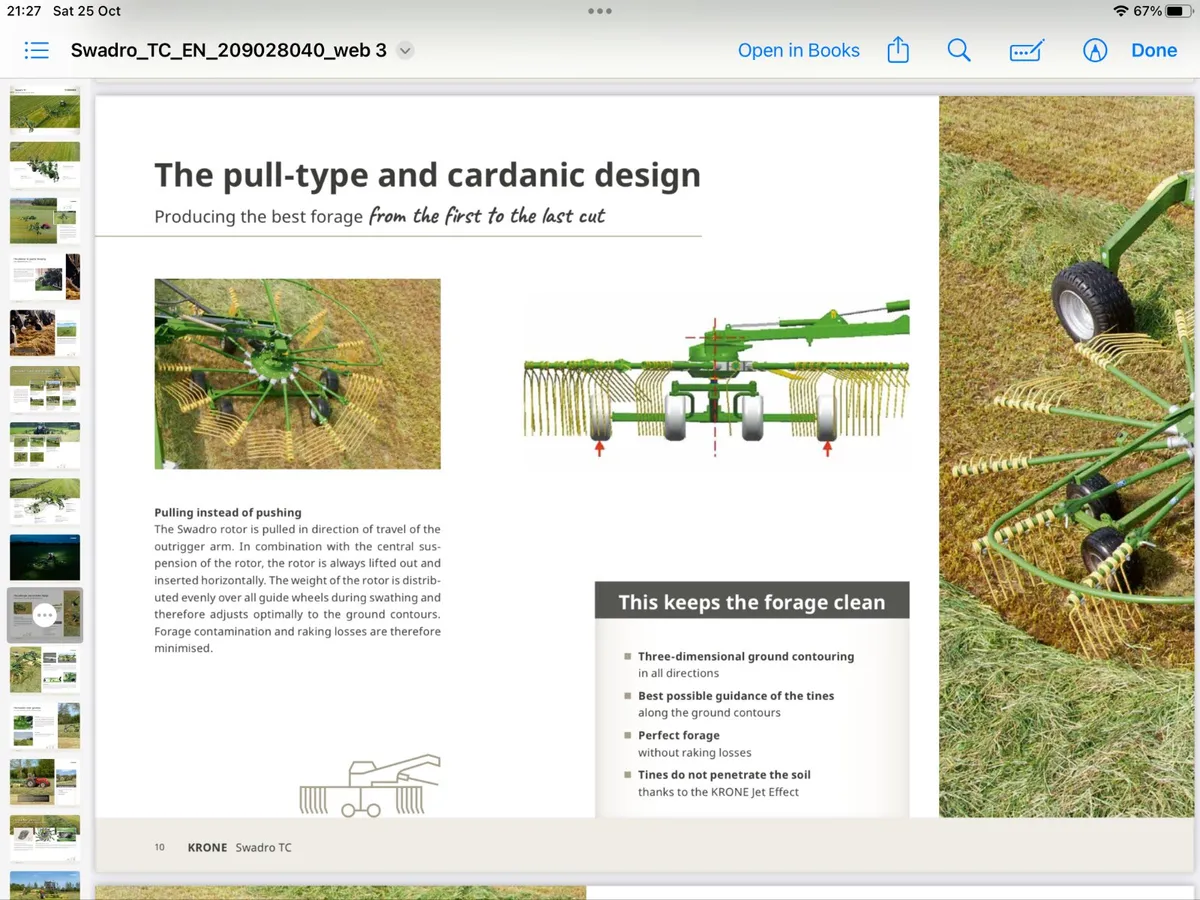This screenshot has width=1200, height=900.
Task: Tap the date Sat 25 Oct in status bar
Action: (86, 11)
